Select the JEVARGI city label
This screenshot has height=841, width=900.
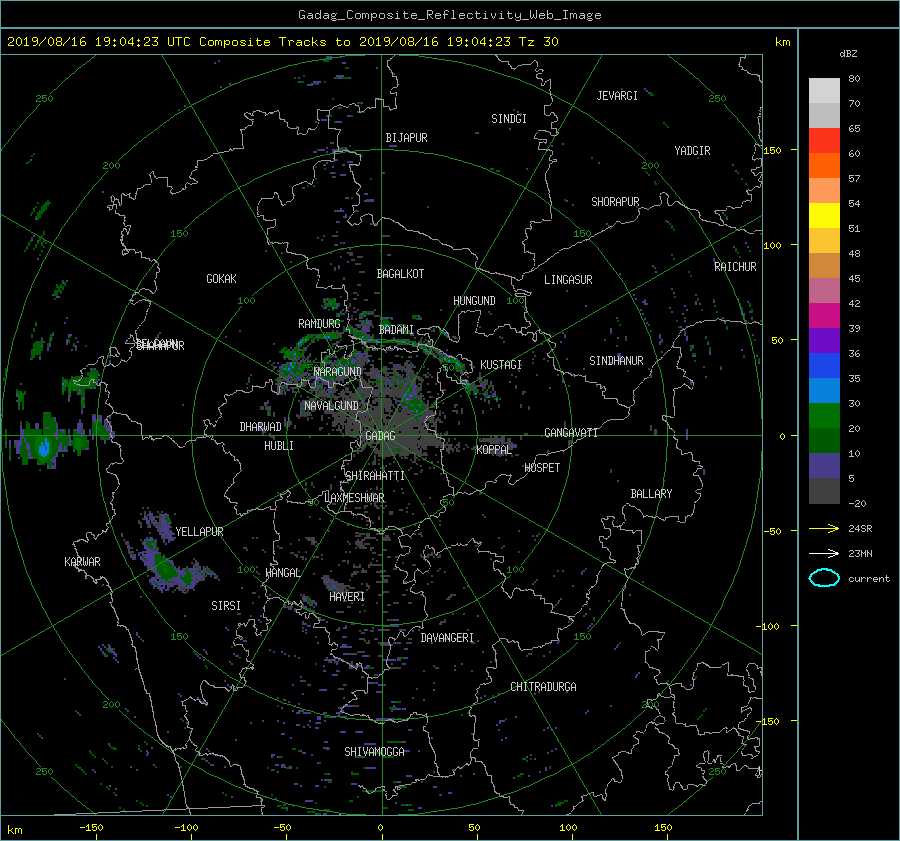pos(617,96)
